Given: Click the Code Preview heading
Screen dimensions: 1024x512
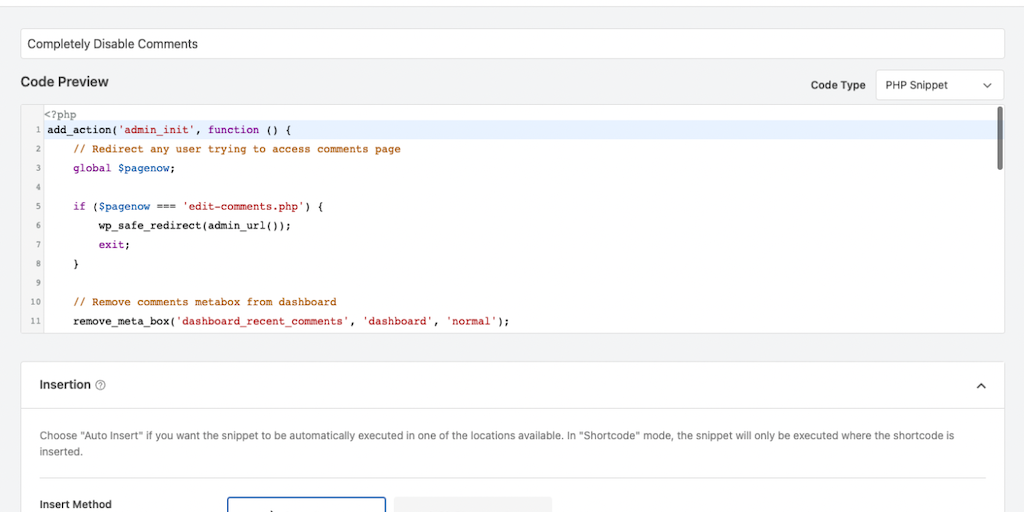Looking at the screenshot, I should (65, 82).
